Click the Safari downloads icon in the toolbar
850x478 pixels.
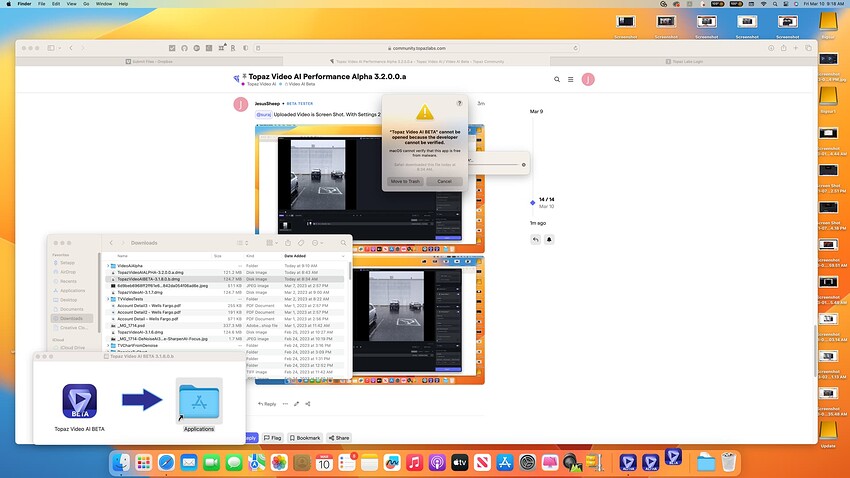coord(771,48)
